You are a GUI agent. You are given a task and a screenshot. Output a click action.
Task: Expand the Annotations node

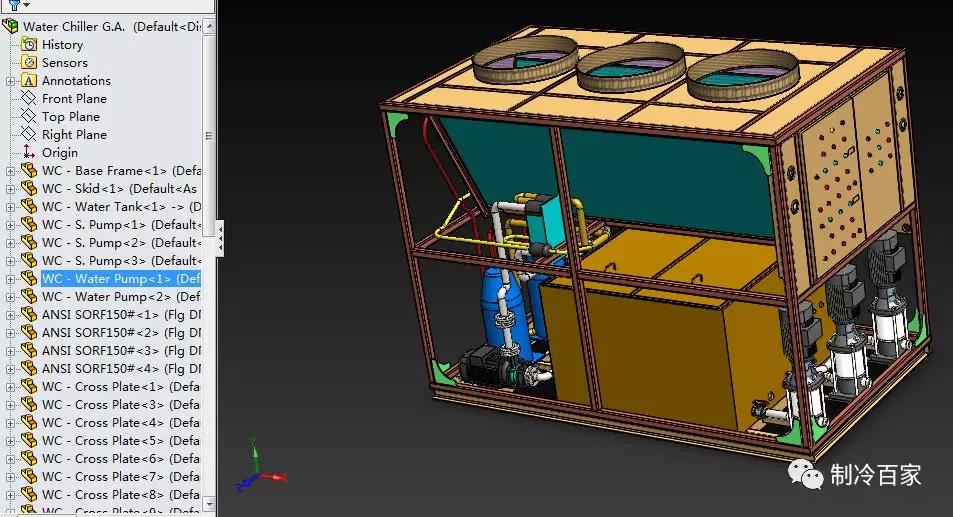(x=11, y=81)
